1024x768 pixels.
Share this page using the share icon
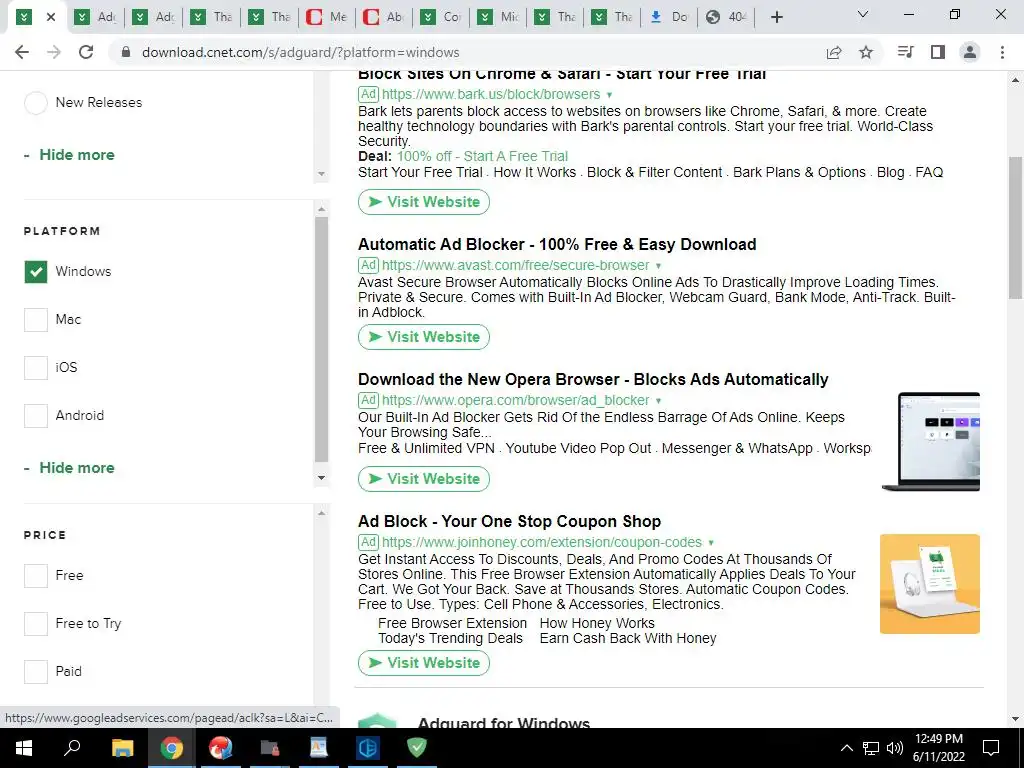pyautogui.click(x=834, y=52)
